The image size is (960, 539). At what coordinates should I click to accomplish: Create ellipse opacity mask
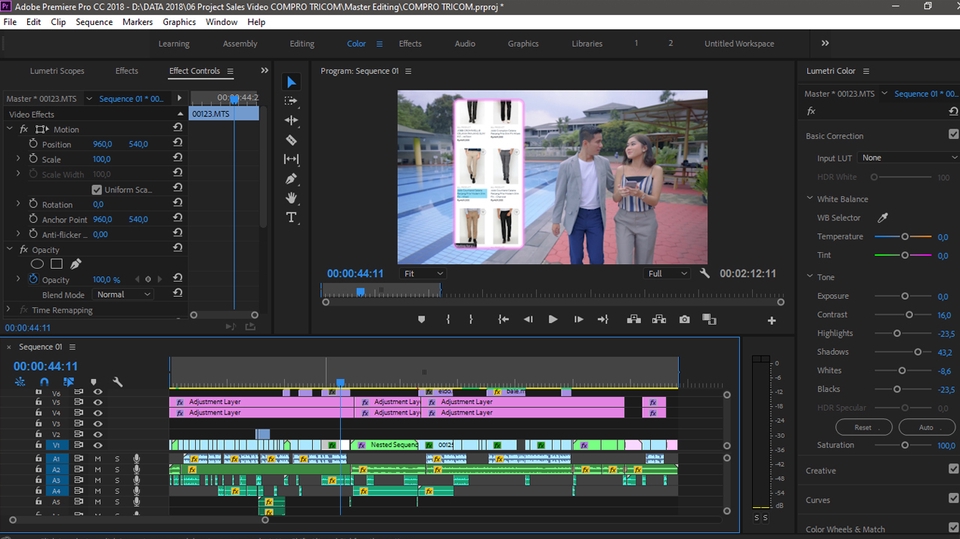pos(37,264)
